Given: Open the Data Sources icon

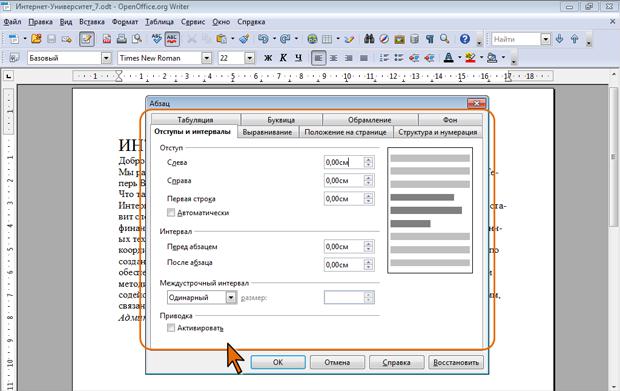Looking at the screenshot, I should pyautogui.click(x=414, y=39).
